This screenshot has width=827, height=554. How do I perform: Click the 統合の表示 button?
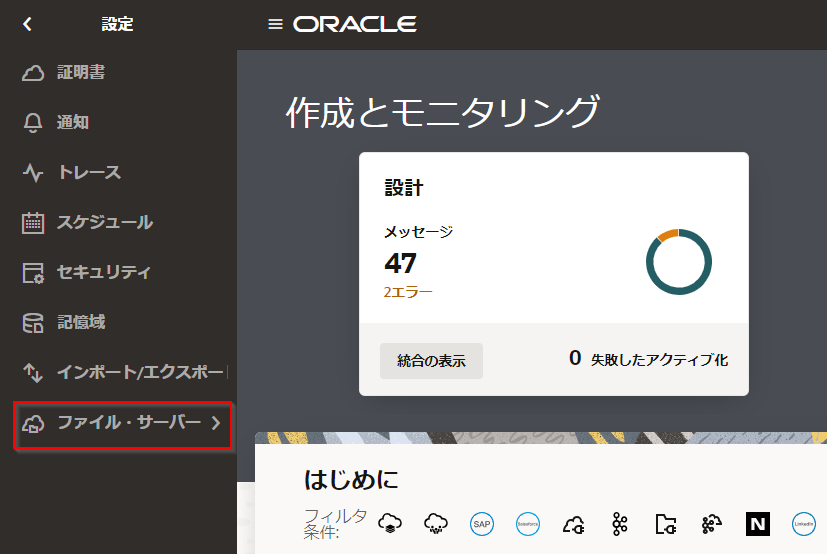coord(431,361)
